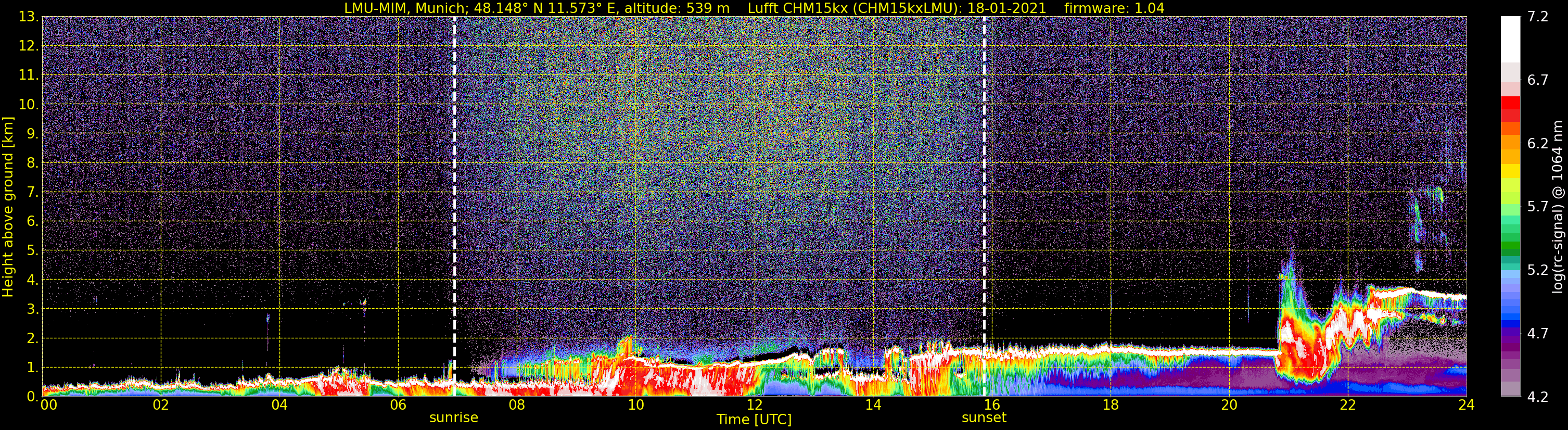Click the time axis tick label '24'
1568x430 pixels.
click(x=1467, y=406)
